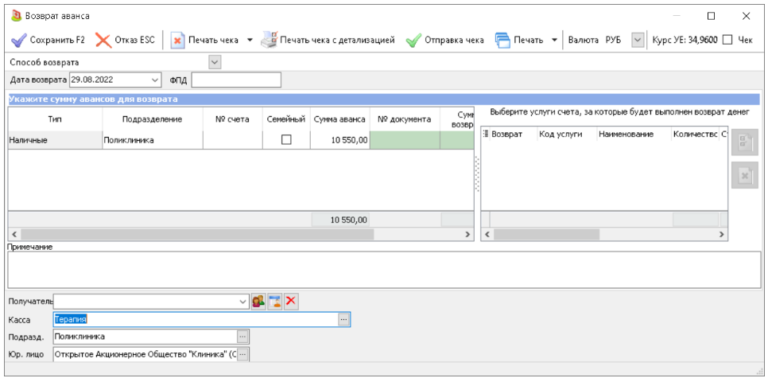The height and width of the screenshot is (378, 768).
Task: Toggle the Чек checkbox
Action: [727, 40]
